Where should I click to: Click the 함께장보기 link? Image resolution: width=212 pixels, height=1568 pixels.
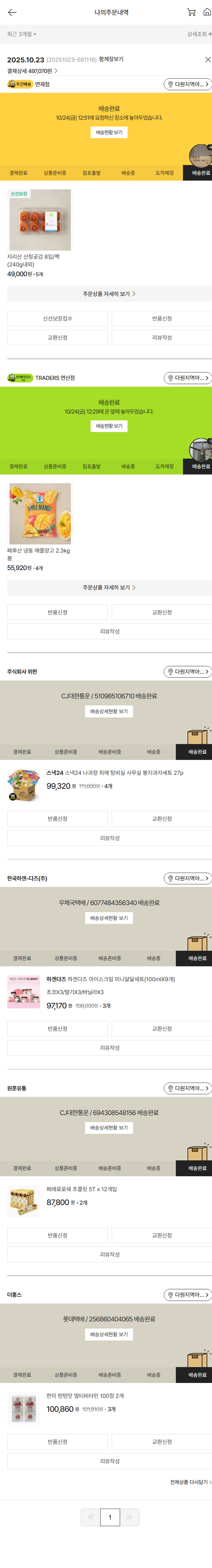[111, 60]
